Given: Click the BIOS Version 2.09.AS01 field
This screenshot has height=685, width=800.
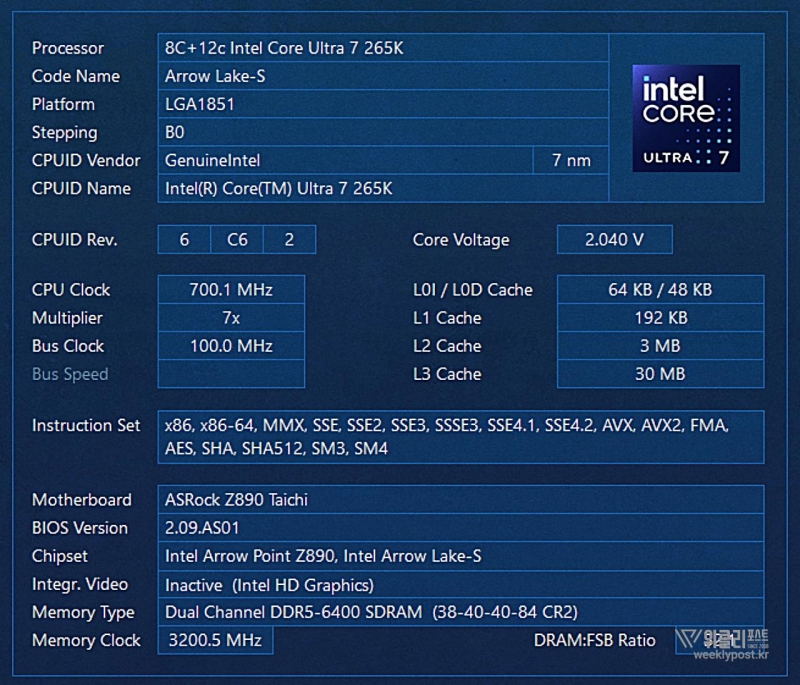Looking at the screenshot, I should tap(460, 528).
